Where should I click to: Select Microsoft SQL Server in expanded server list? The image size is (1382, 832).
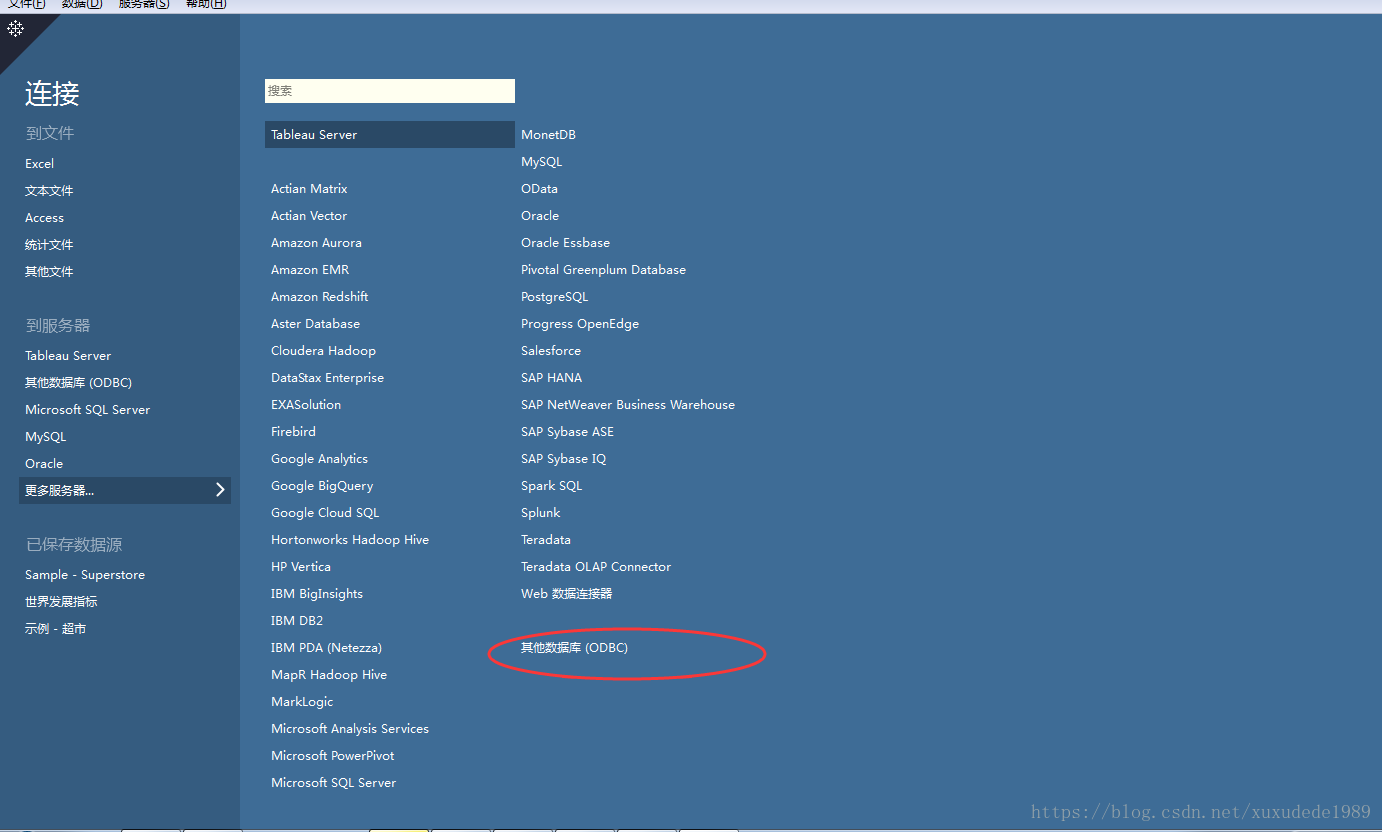[333, 783]
